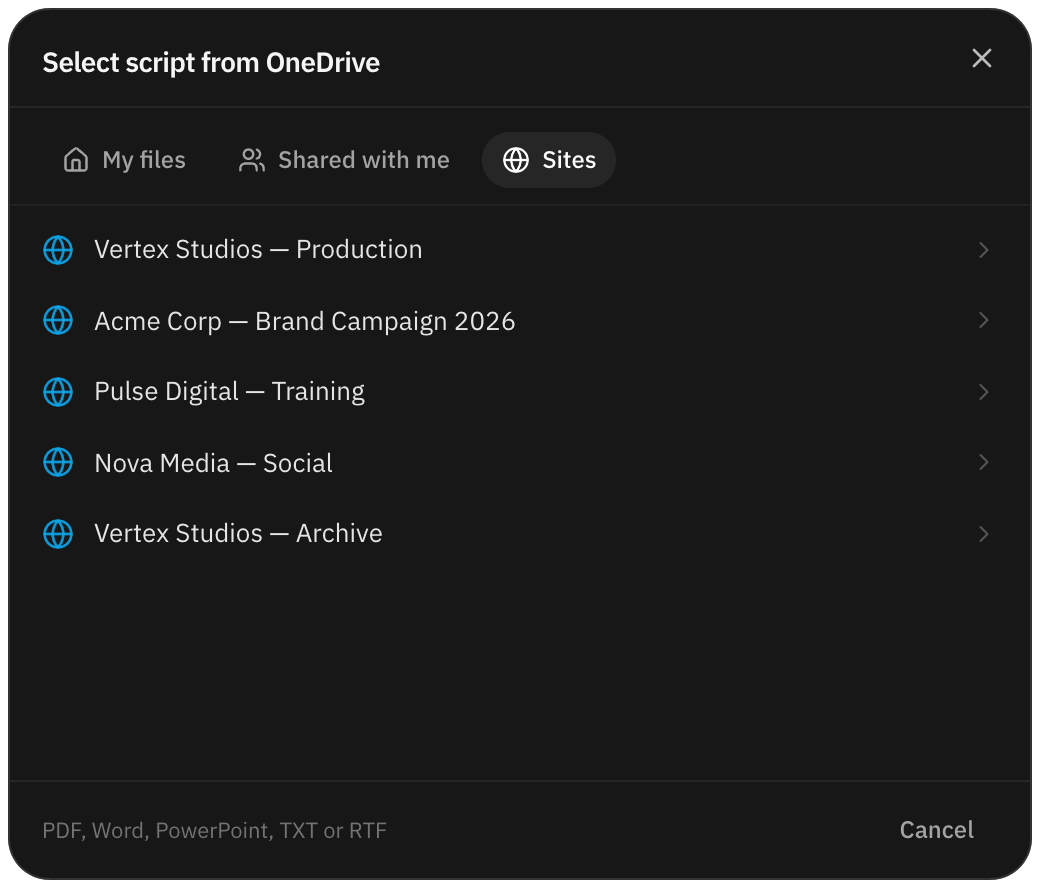This screenshot has height=888, width=1040.
Task: Click globe icon beside Vertex Studios — Archive
Action: point(58,534)
